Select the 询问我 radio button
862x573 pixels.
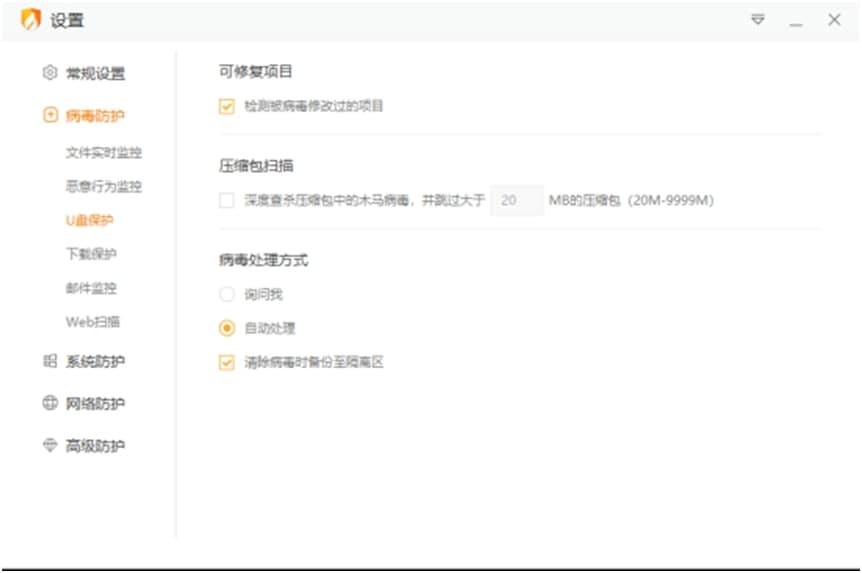(x=226, y=294)
